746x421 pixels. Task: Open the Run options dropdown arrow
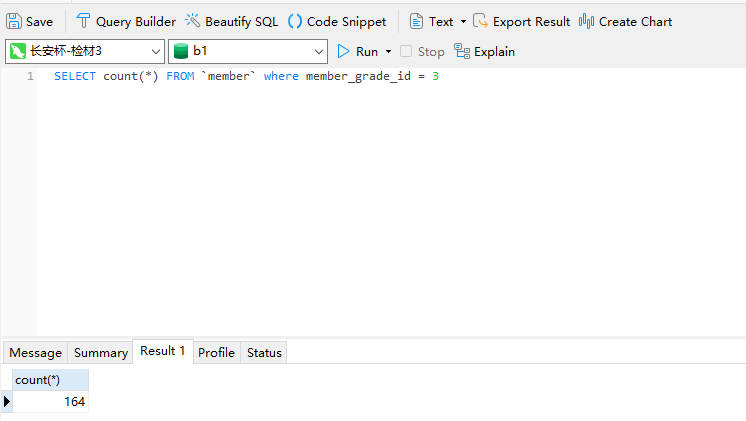coord(388,52)
